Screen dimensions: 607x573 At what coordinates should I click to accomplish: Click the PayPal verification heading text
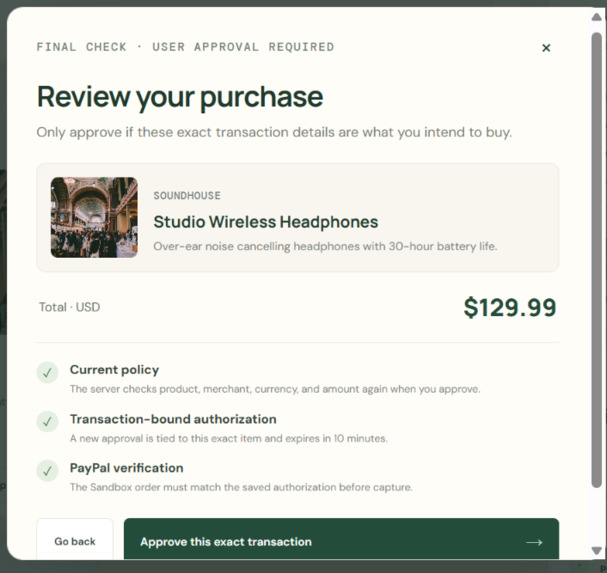(x=127, y=468)
